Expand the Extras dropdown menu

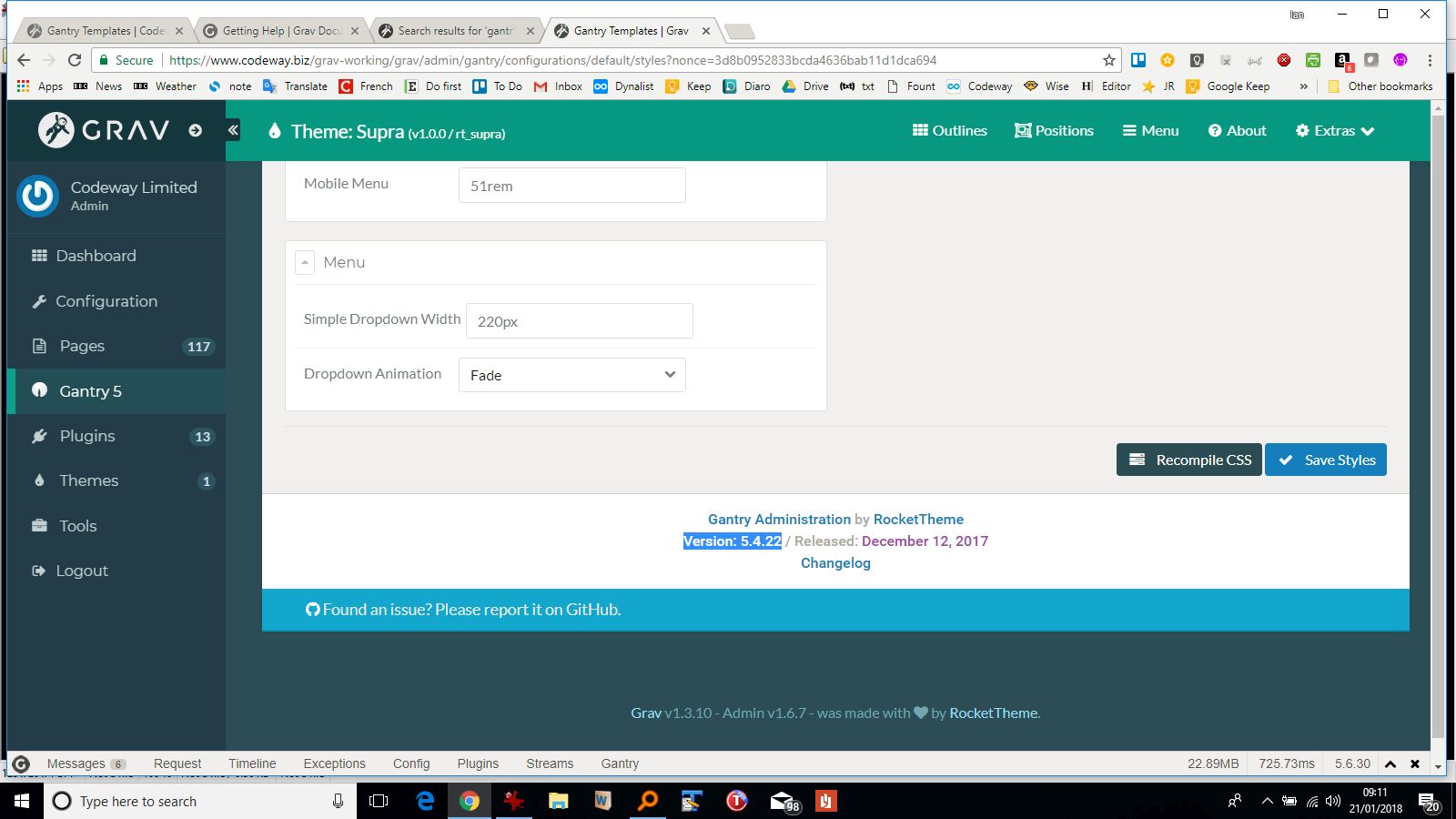[1334, 130]
